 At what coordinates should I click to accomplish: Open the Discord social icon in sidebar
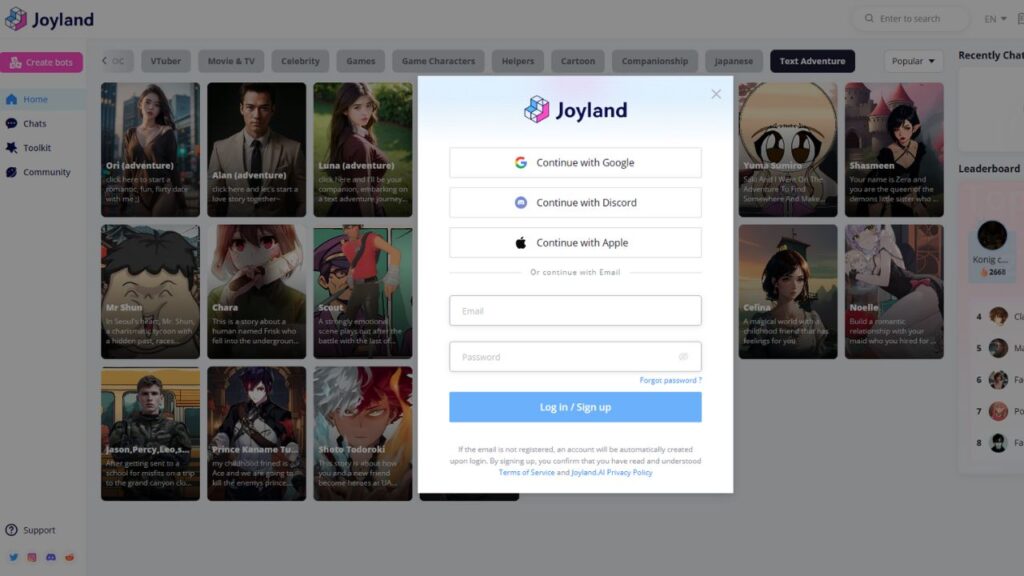point(51,557)
